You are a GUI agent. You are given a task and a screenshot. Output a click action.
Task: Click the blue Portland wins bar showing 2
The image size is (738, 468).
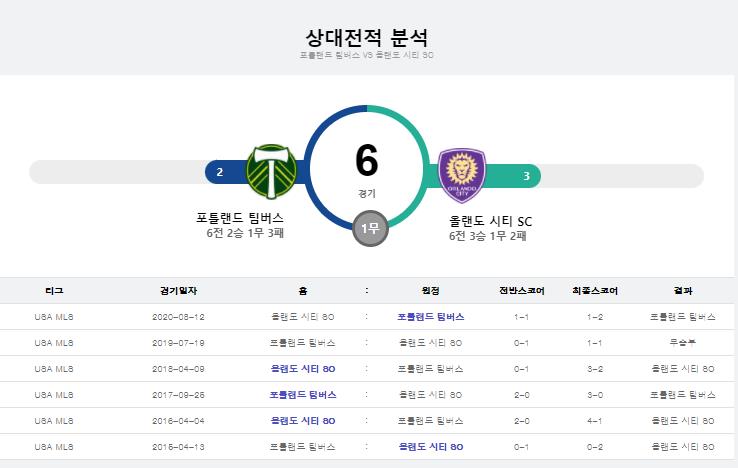[x=226, y=172]
